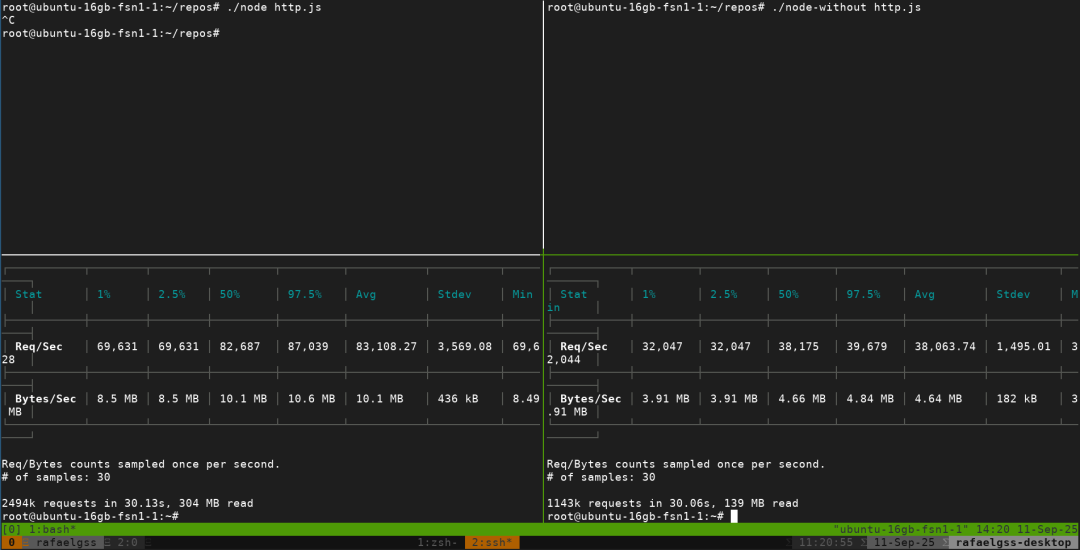The width and height of the screenshot is (1080, 550).
Task: Click the 38,175 Req/Sec median value
Action: tap(798, 346)
